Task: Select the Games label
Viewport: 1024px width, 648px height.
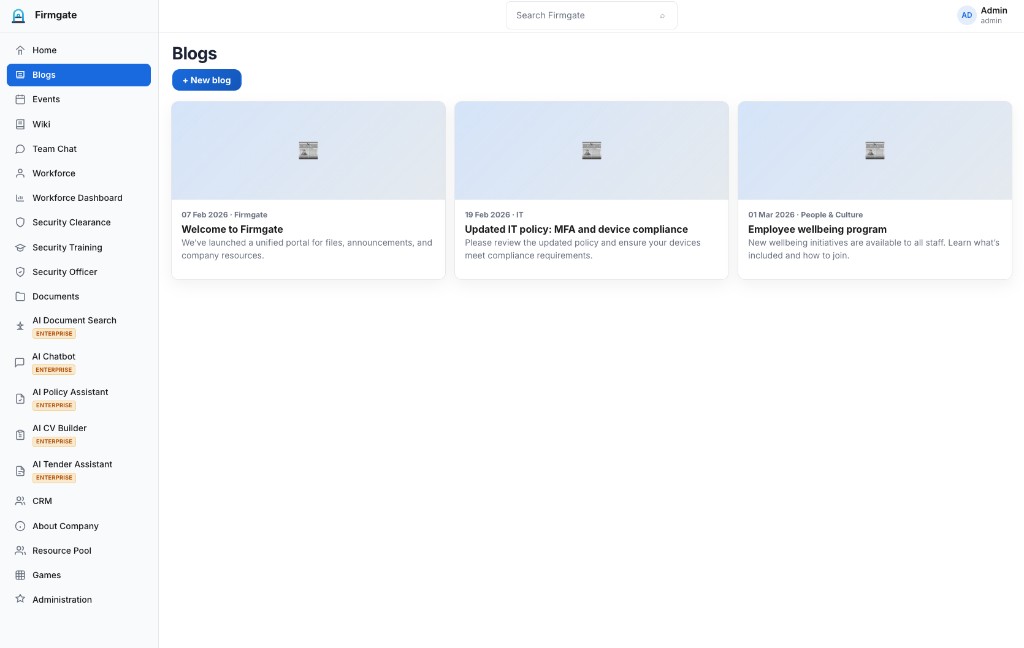Action: coord(46,575)
